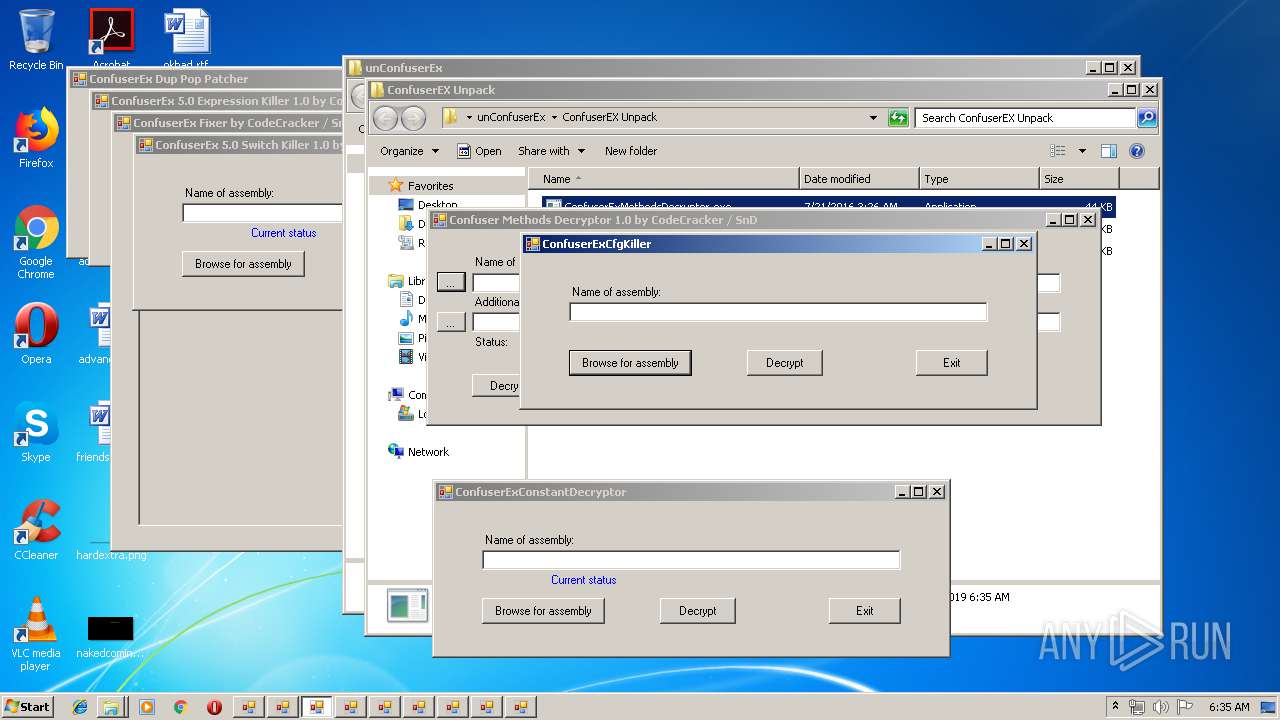1280x720 pixels.
Task: Click lower "..." button in Methods Decryptor
Action: pos(451,322)
